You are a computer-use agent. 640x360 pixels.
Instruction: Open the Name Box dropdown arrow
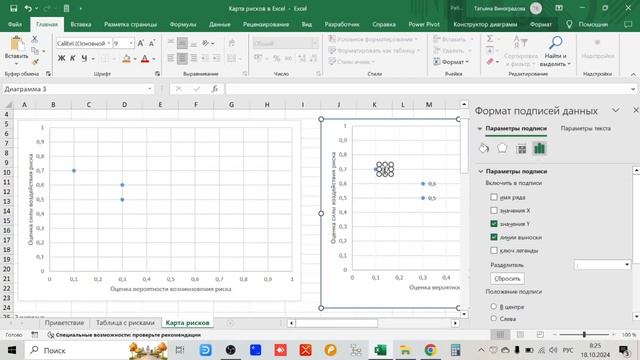(150, 89)
